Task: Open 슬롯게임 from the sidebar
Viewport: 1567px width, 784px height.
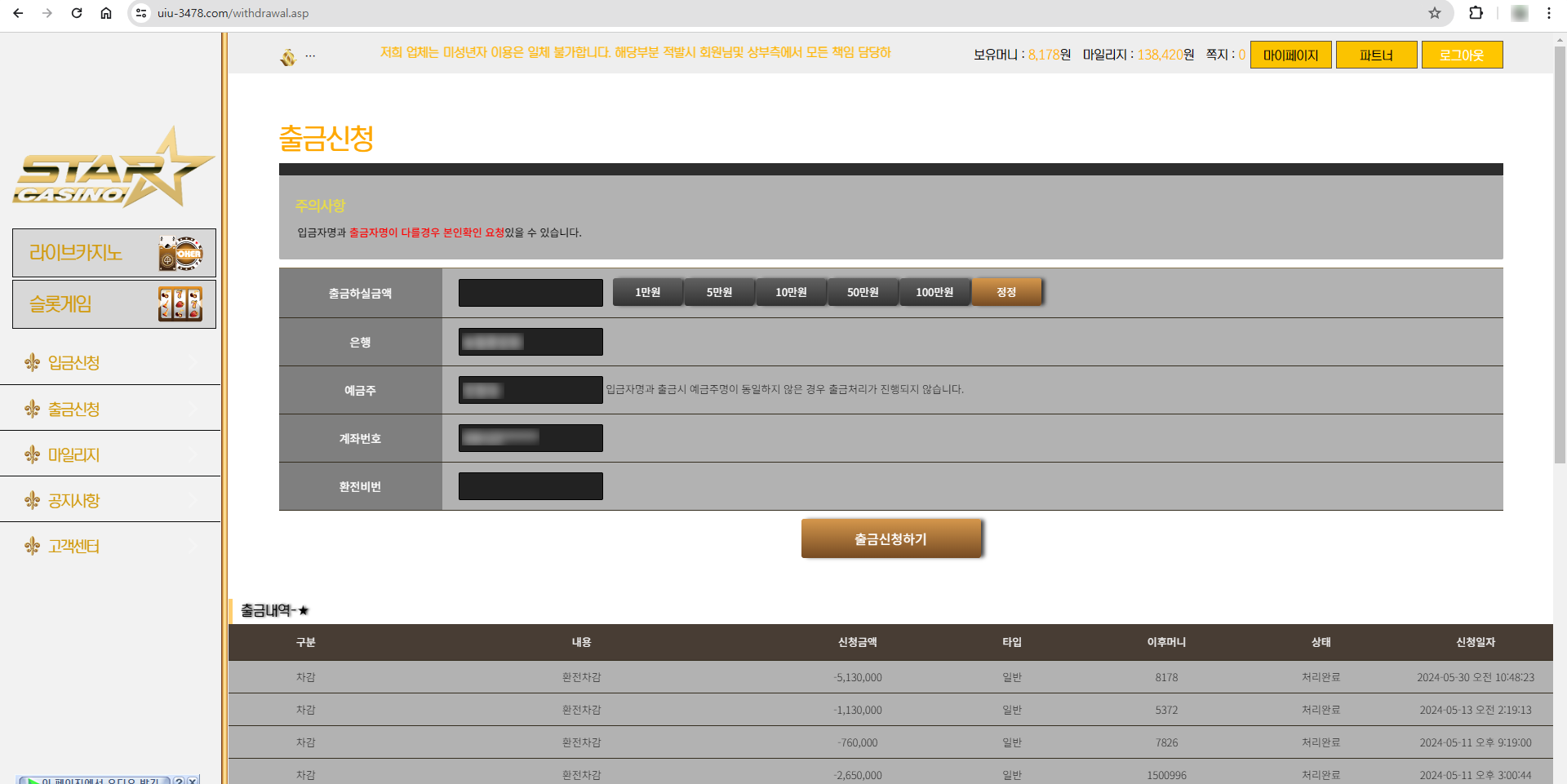Action: pyautogui.click(x=114, y=304)
